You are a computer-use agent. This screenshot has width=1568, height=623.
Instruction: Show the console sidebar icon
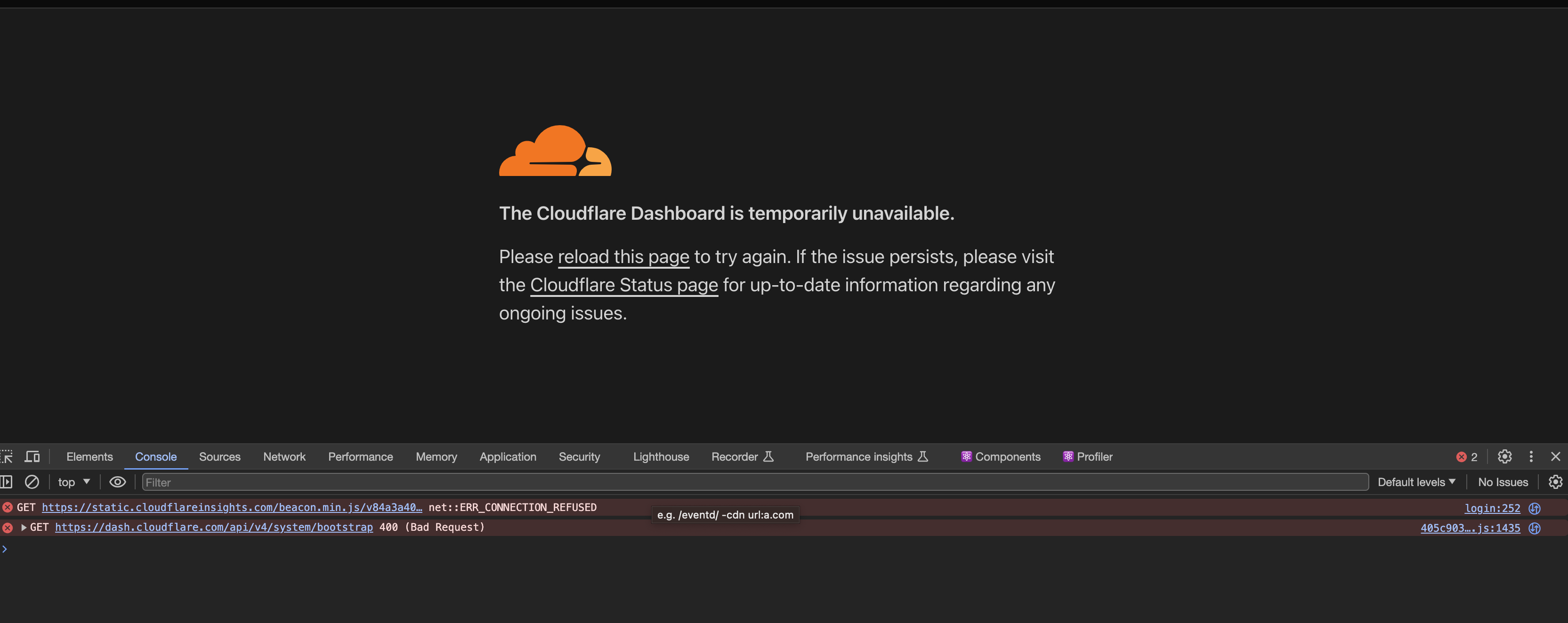(x=6, y=482)
